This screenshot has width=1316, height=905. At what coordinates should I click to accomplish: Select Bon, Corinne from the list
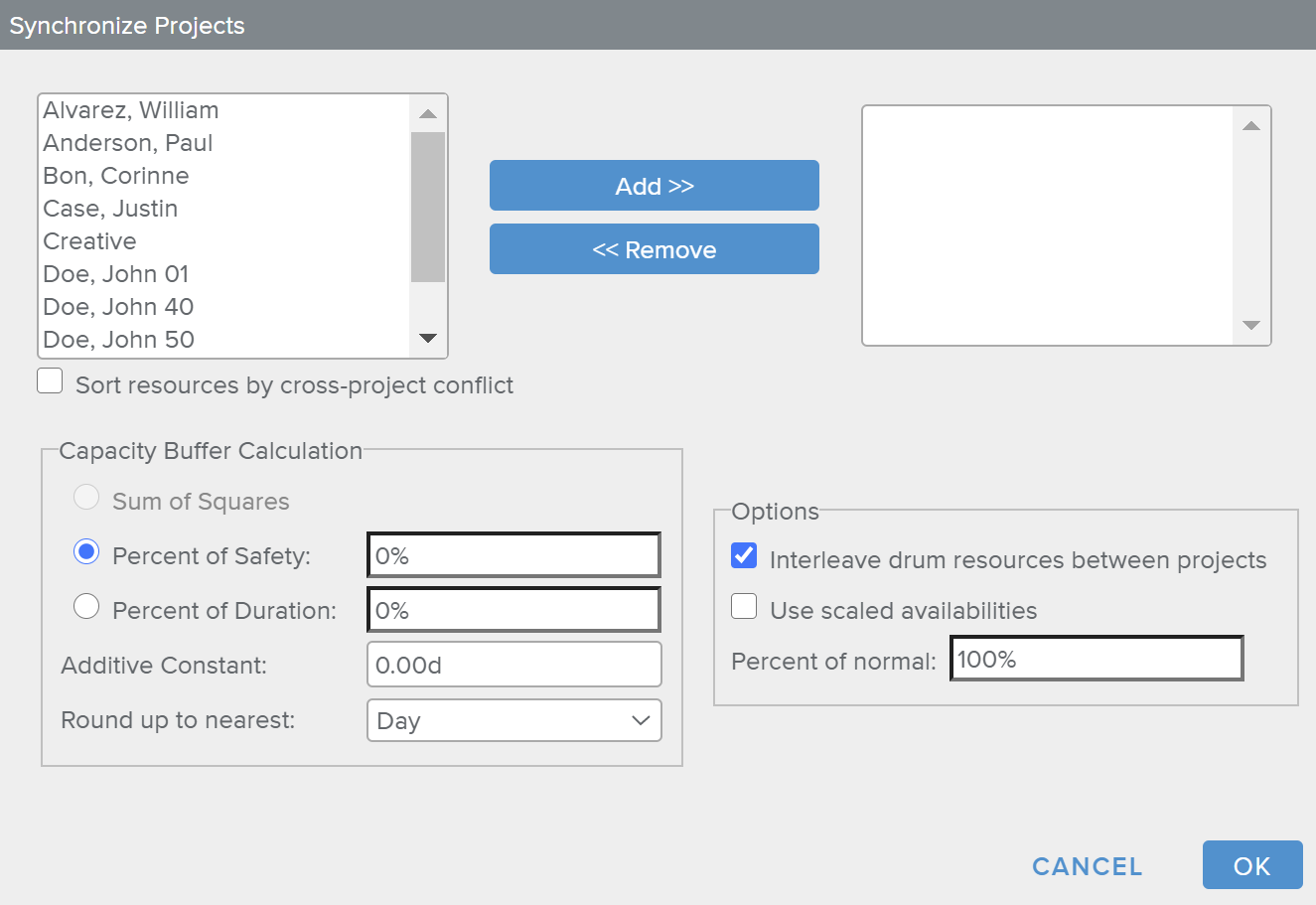pos(116,176)
